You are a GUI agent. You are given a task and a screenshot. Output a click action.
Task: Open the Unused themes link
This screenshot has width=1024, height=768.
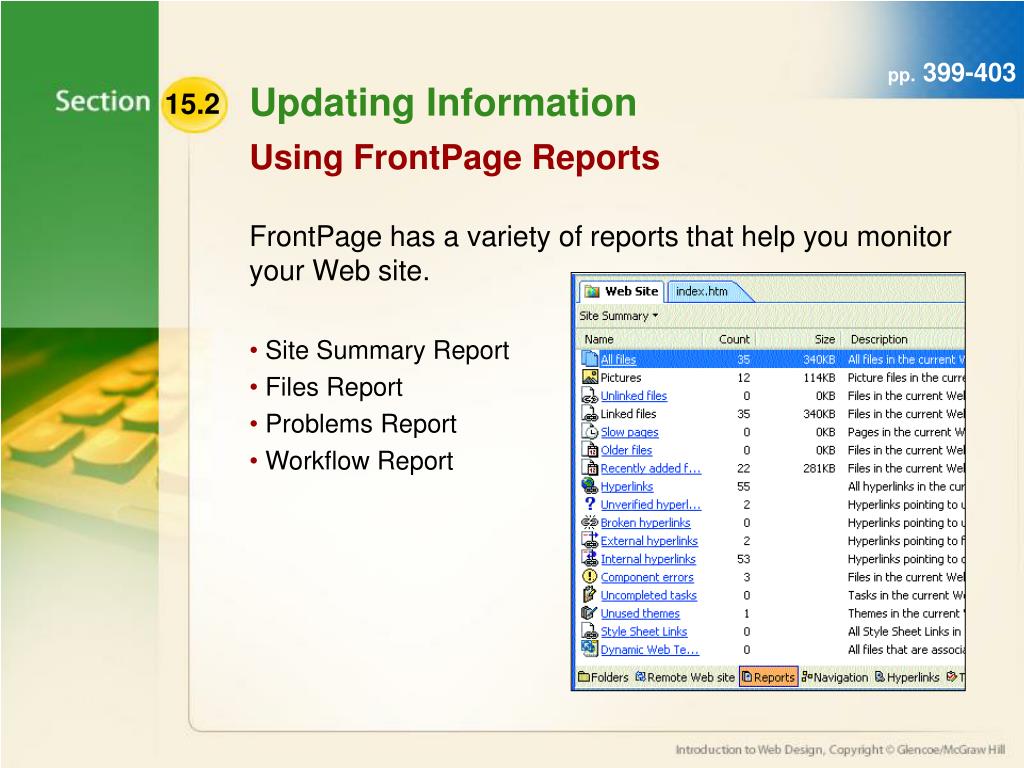640,613
